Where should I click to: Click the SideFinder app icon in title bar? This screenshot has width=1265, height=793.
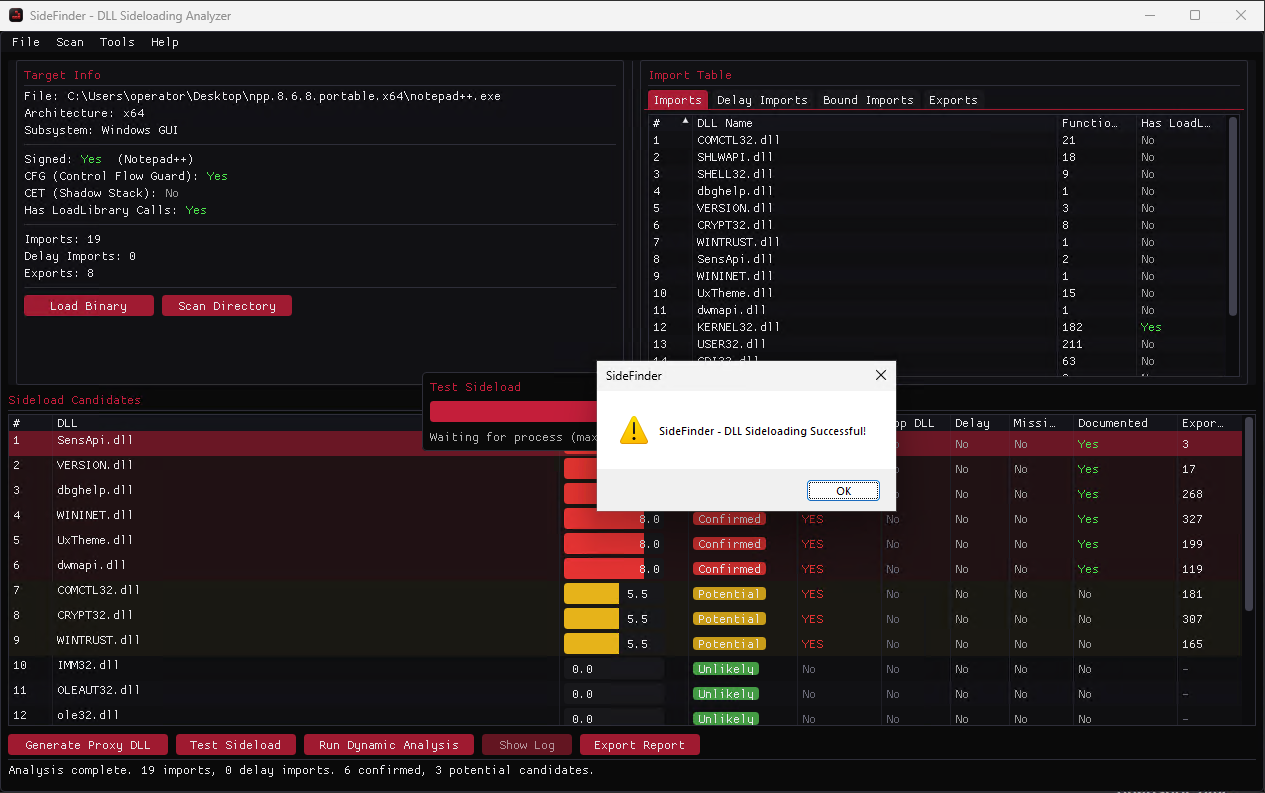tap(16, 15)
